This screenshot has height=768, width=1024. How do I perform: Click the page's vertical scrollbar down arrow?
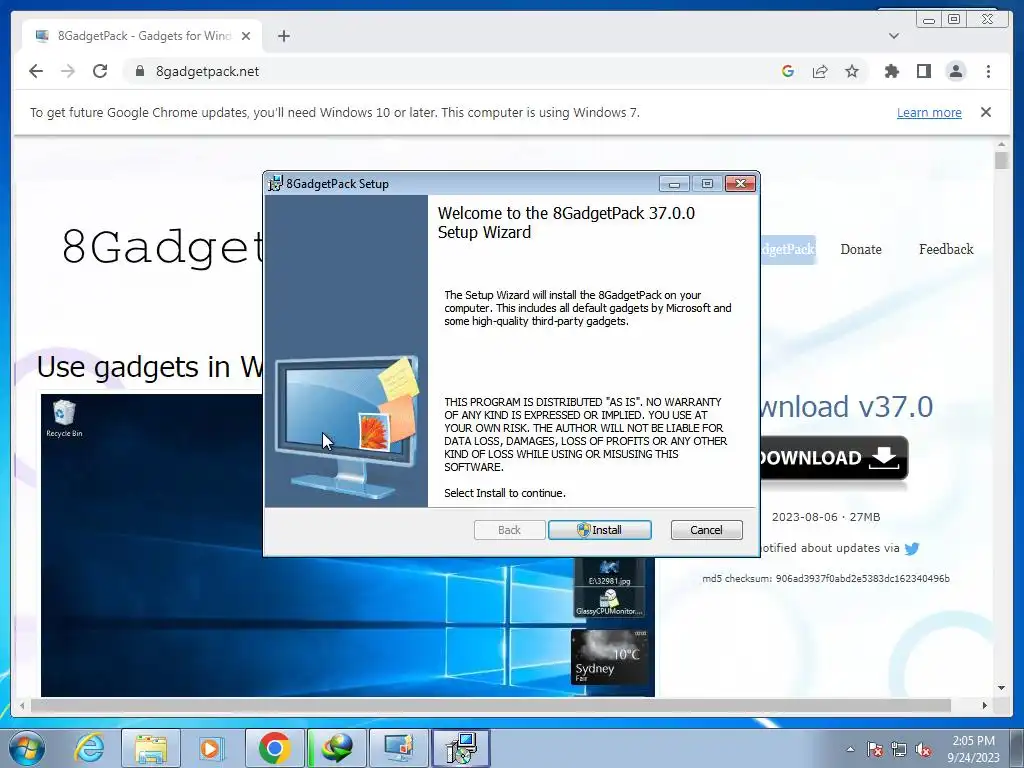(1001, 688)
